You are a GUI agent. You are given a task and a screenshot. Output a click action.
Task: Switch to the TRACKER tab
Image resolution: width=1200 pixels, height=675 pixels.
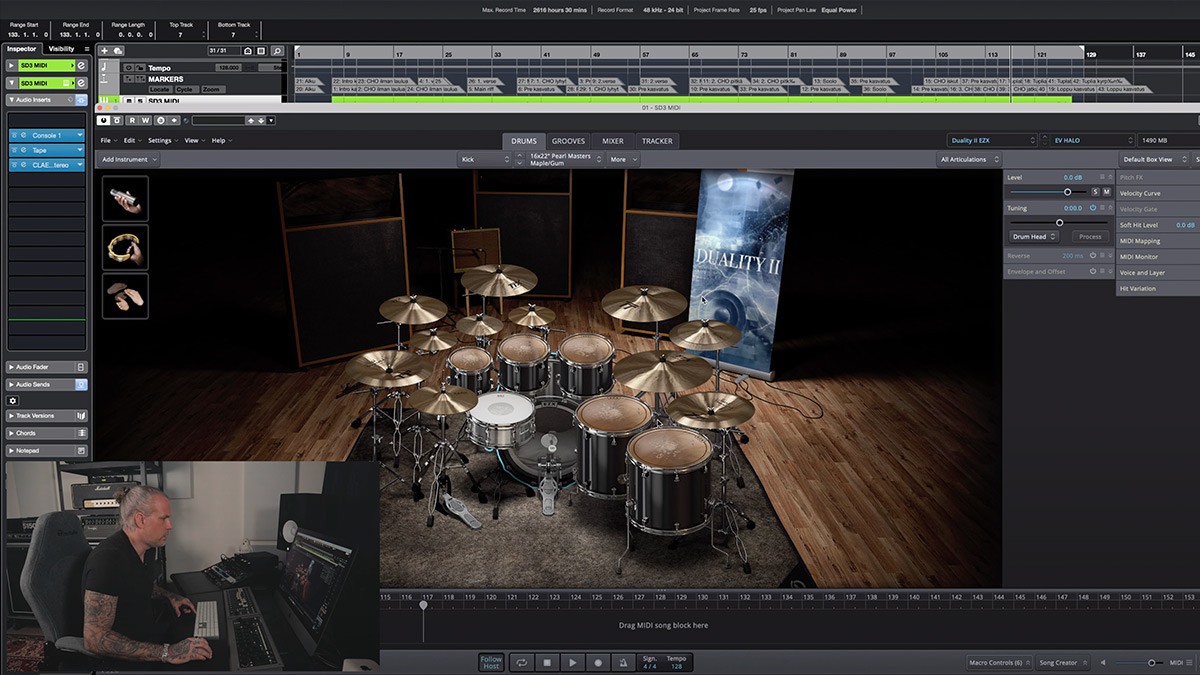[657, 141]
